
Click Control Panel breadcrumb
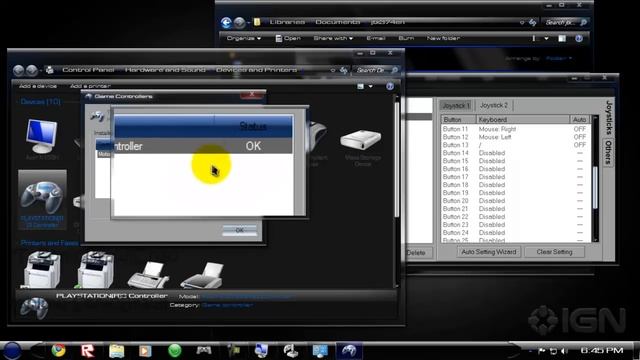[88, 70]
